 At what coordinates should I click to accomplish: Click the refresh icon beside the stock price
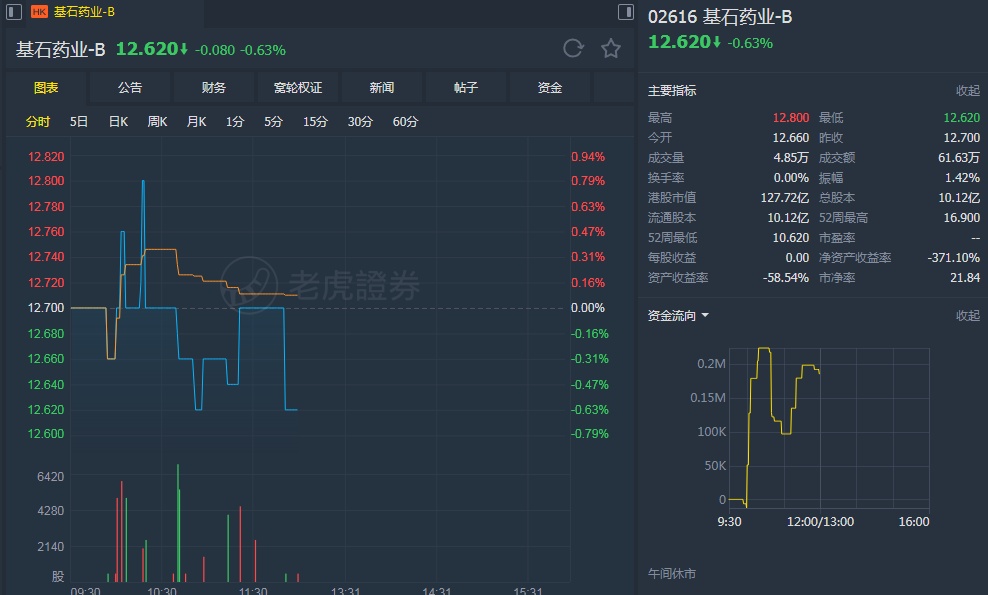(573, 48)
